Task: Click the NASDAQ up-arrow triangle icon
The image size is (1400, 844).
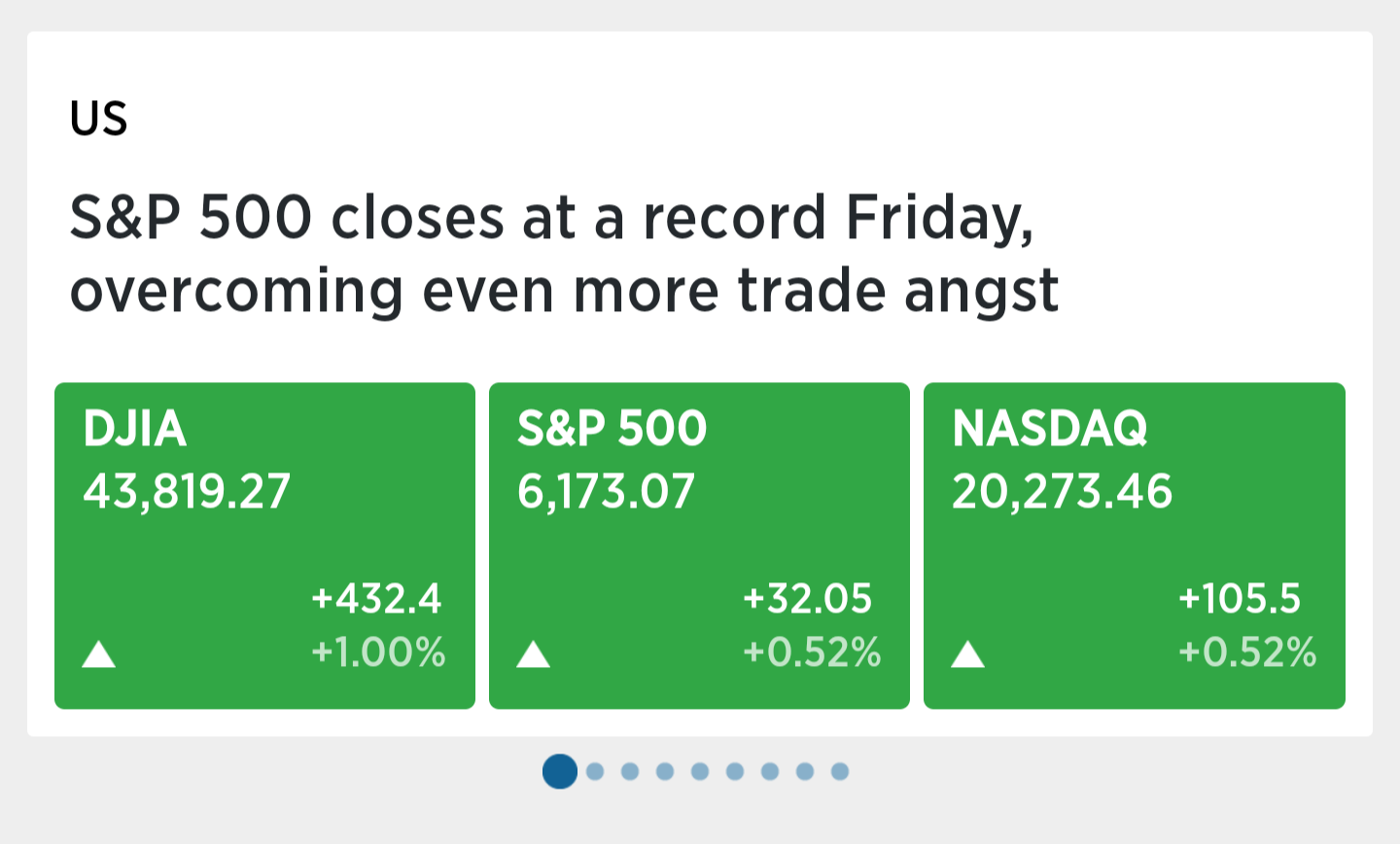Action: tap(967, 654)
